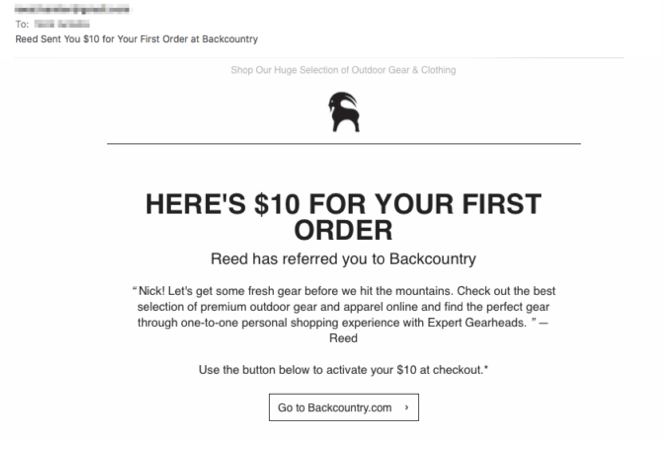Viewport: 665px width, 455px height.
Task: Click the "To:" label in the header
Action: 22,24
